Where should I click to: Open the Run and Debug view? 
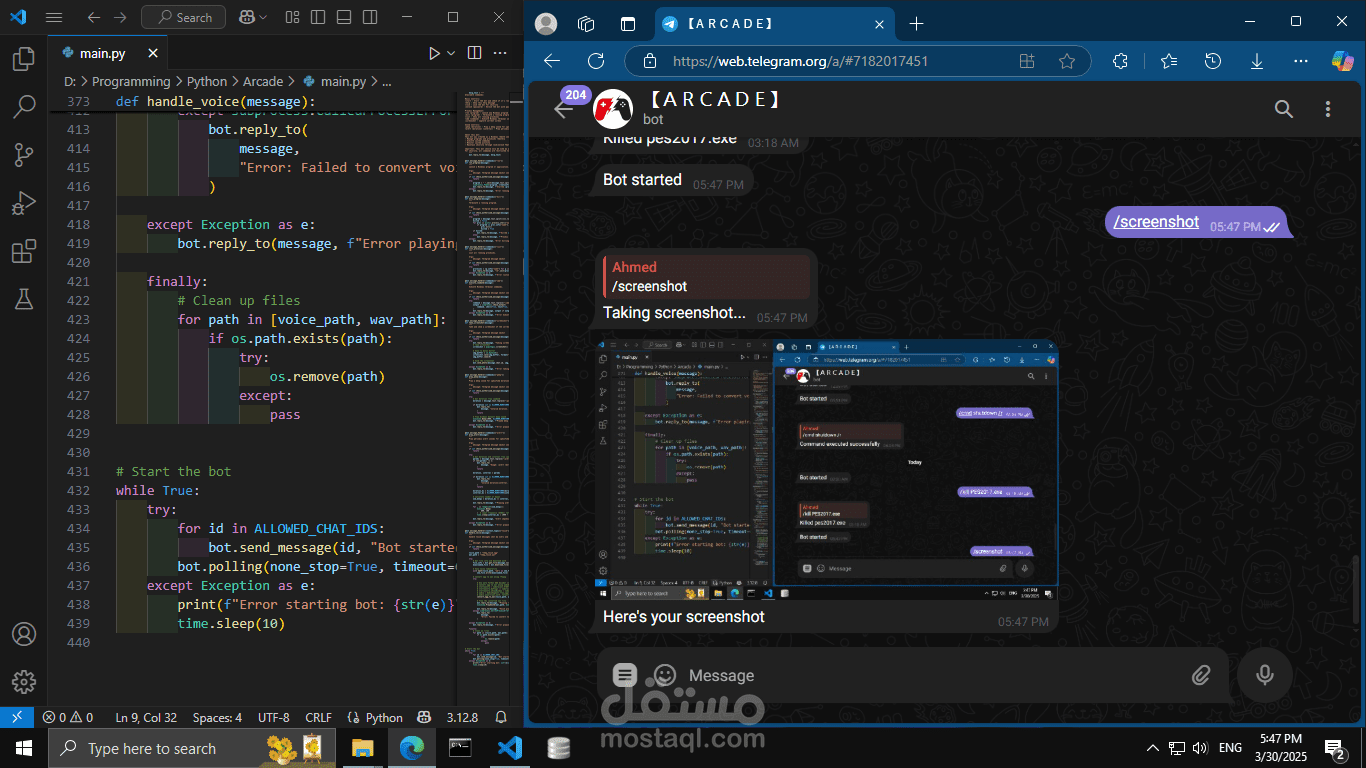click(23, 203)
